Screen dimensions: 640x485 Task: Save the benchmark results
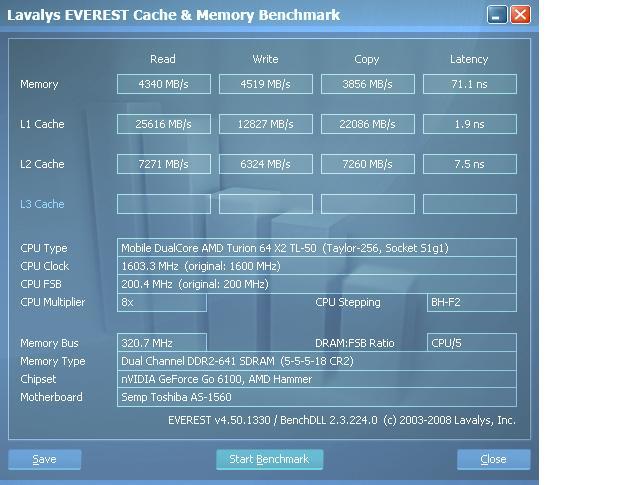(x=44, y=459)
